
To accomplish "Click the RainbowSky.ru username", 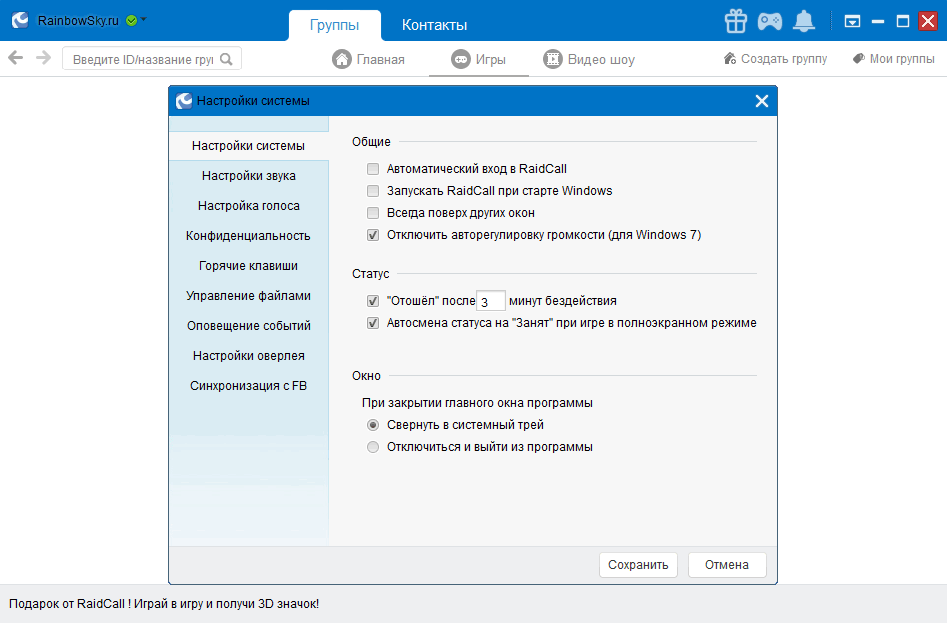I will click(x=78, y=21).
